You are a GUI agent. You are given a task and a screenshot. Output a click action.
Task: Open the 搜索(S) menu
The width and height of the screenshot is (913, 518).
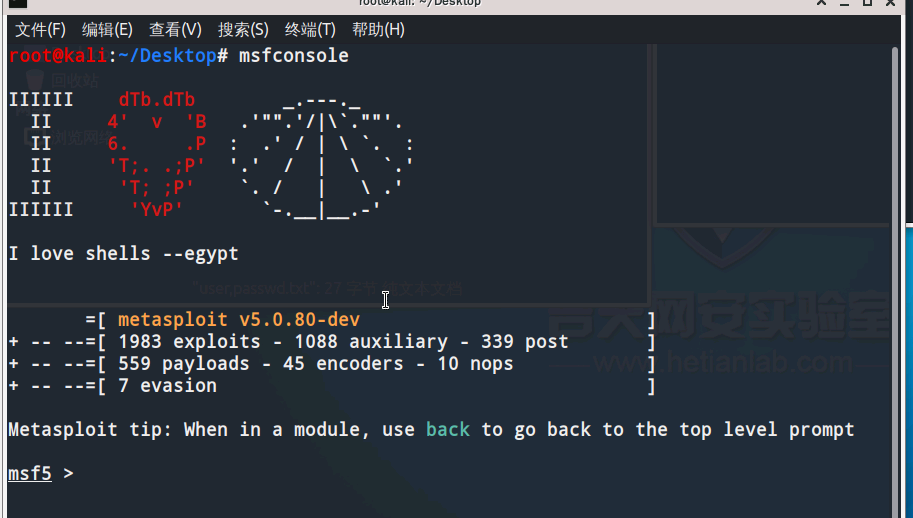click(x=243, y=30)
